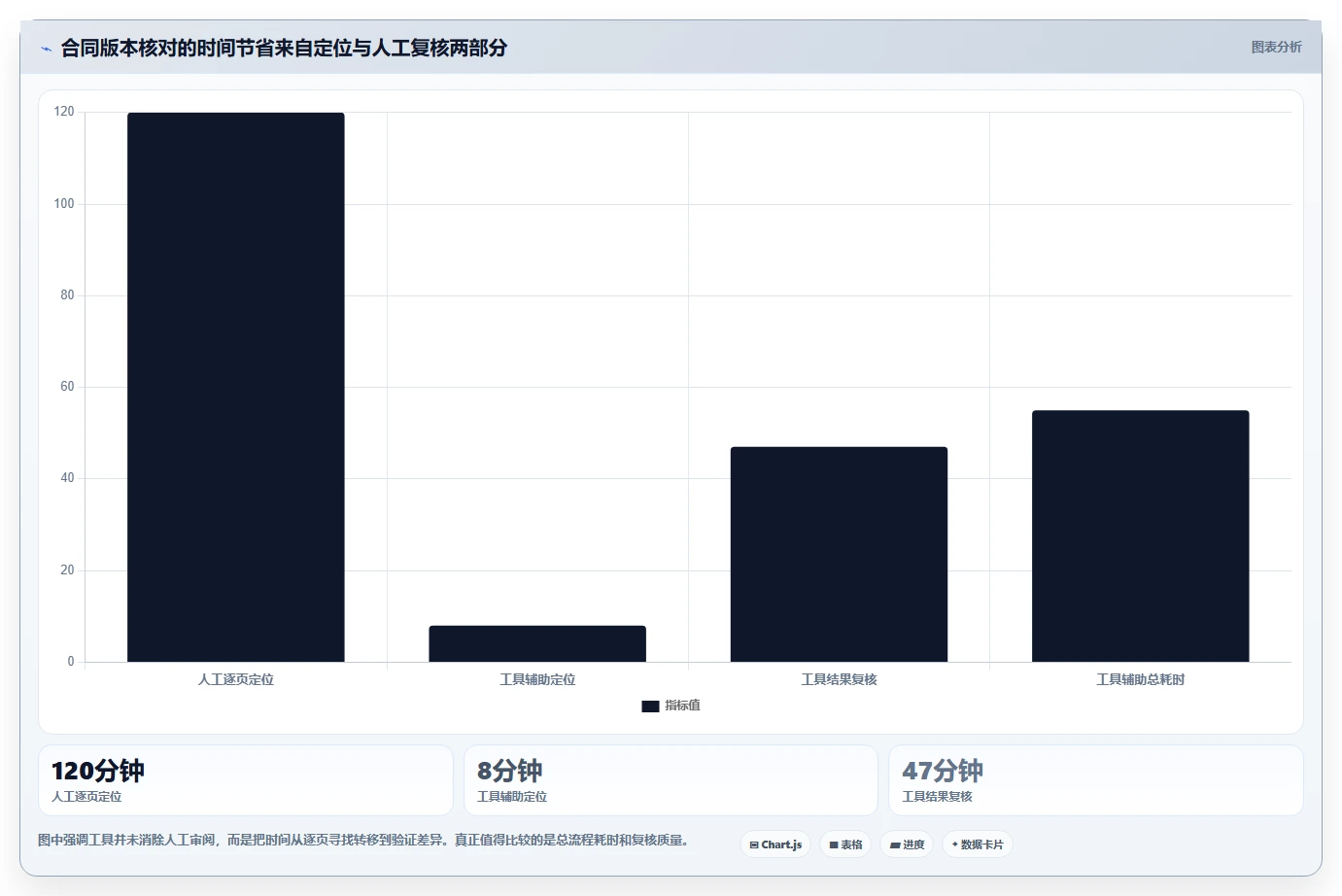
Task: Click the 工具辅助总耗时 x-axis label
Action: [x=1141, y=679]
